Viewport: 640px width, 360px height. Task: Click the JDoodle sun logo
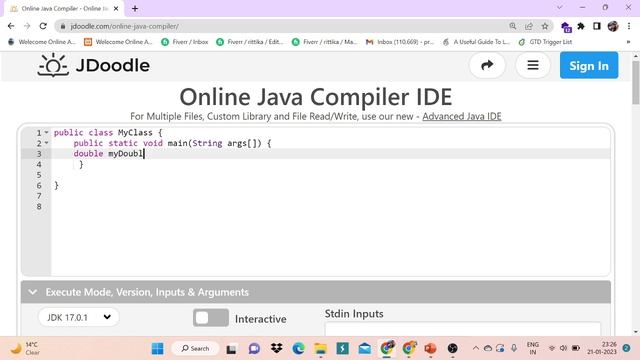pyautogui.click(x=53, y=65)
